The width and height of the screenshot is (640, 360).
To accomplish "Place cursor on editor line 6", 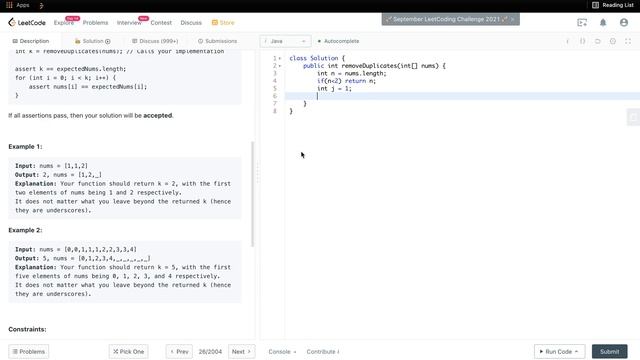I will pyautogui.click(x=462, y=96).
